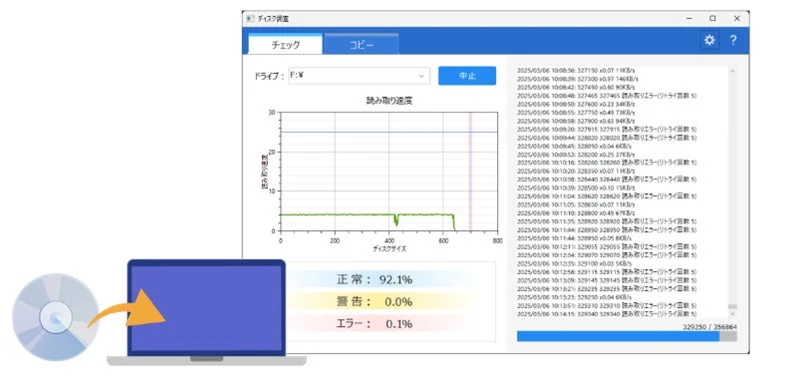The image size is (788, 376).
Task: Select log row 10:10:16 328260 読み取りエラー
Action: (607, 162)
